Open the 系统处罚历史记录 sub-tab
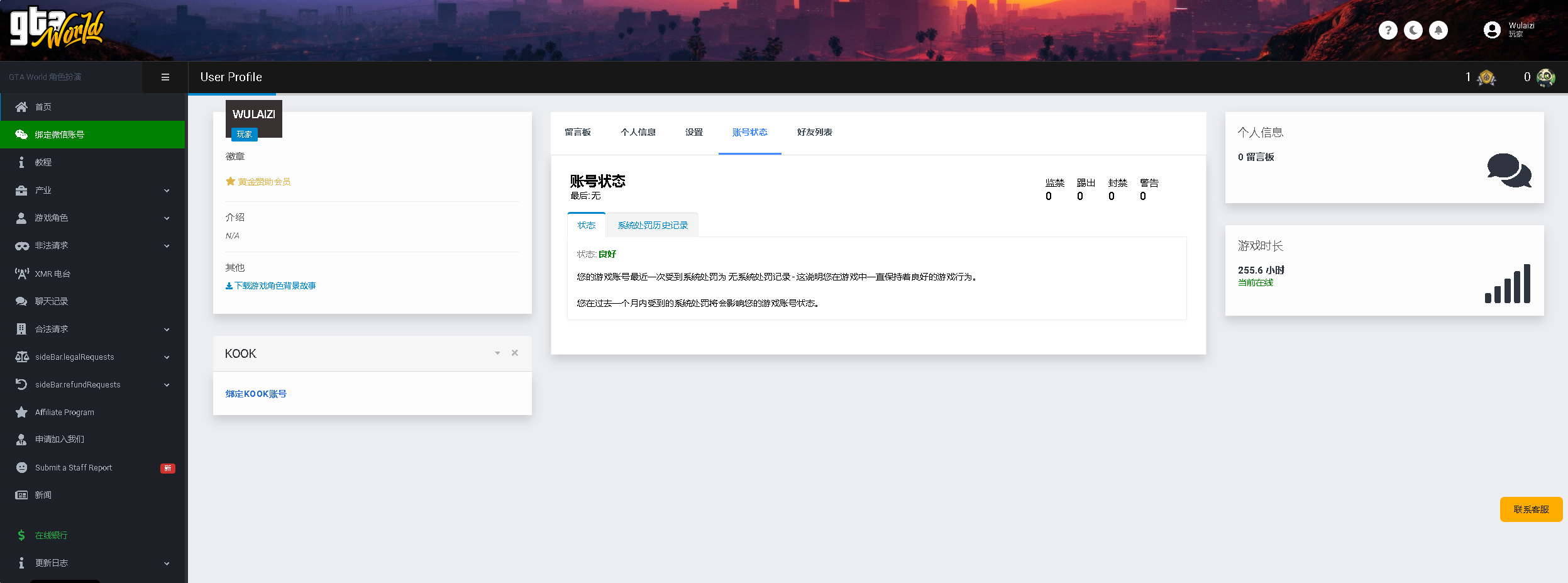Screen dimensions: 1568x583 click(x=653, y=225)
